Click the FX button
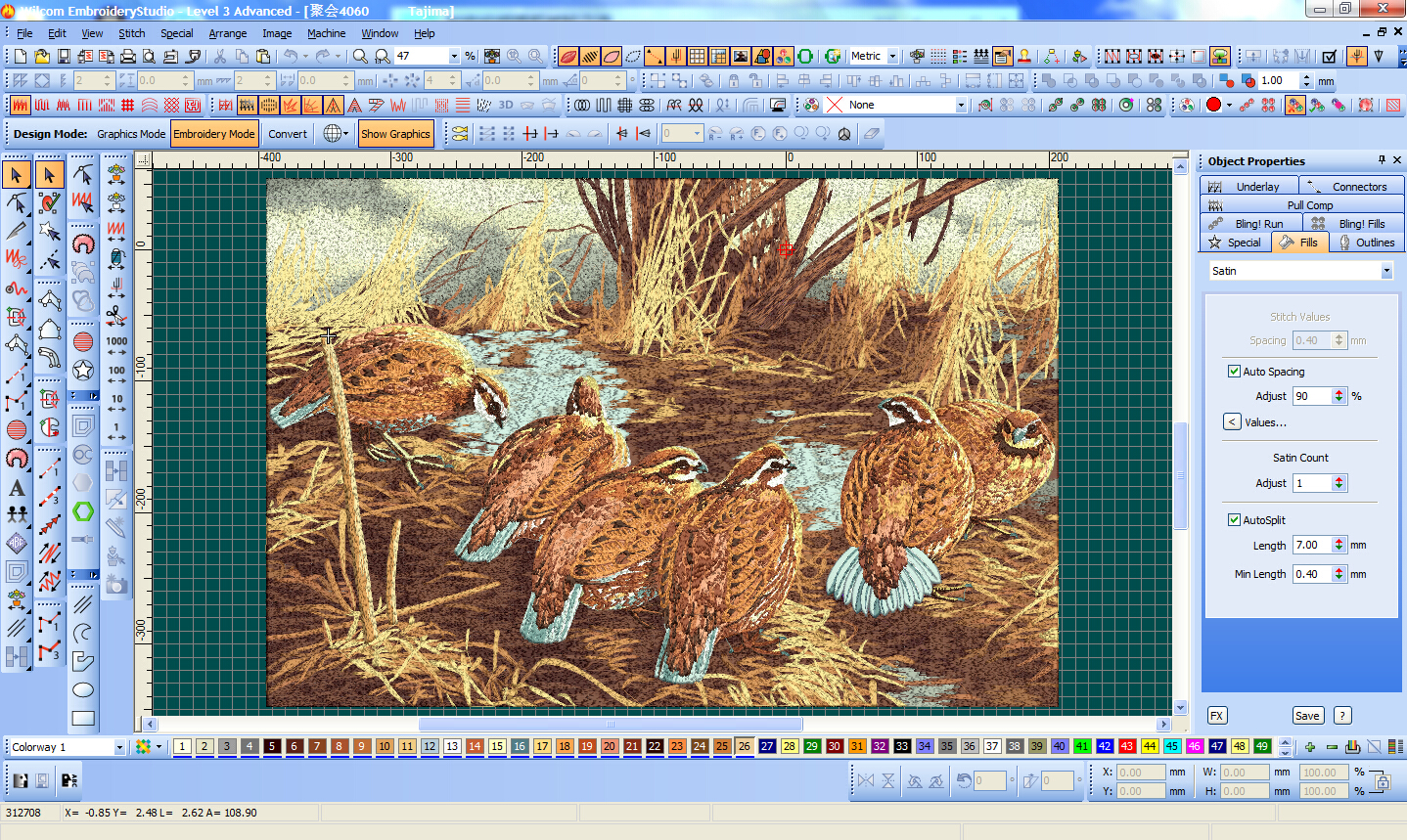 tap(1217, 716)
